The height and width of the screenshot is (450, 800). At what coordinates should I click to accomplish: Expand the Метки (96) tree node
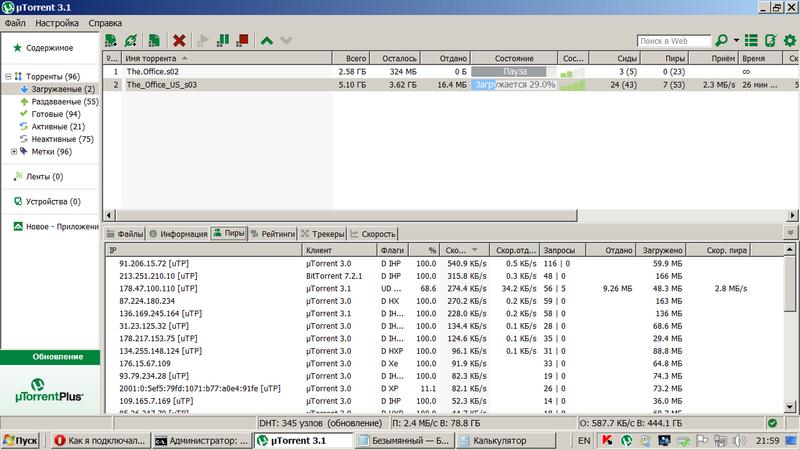[14, 152]
